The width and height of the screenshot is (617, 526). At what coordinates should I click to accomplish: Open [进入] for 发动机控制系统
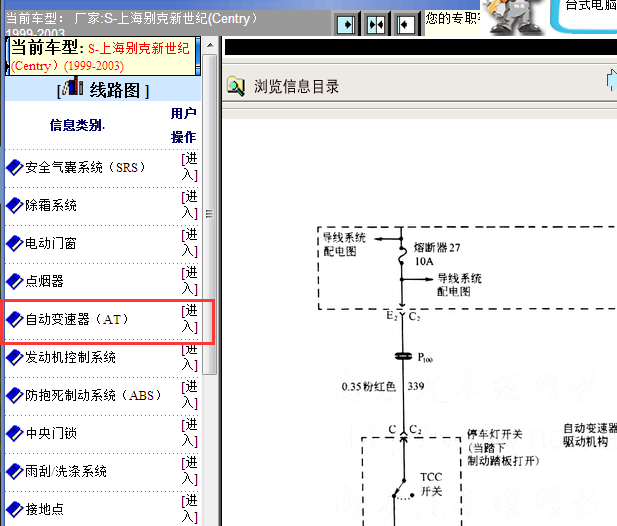(189, 358)
